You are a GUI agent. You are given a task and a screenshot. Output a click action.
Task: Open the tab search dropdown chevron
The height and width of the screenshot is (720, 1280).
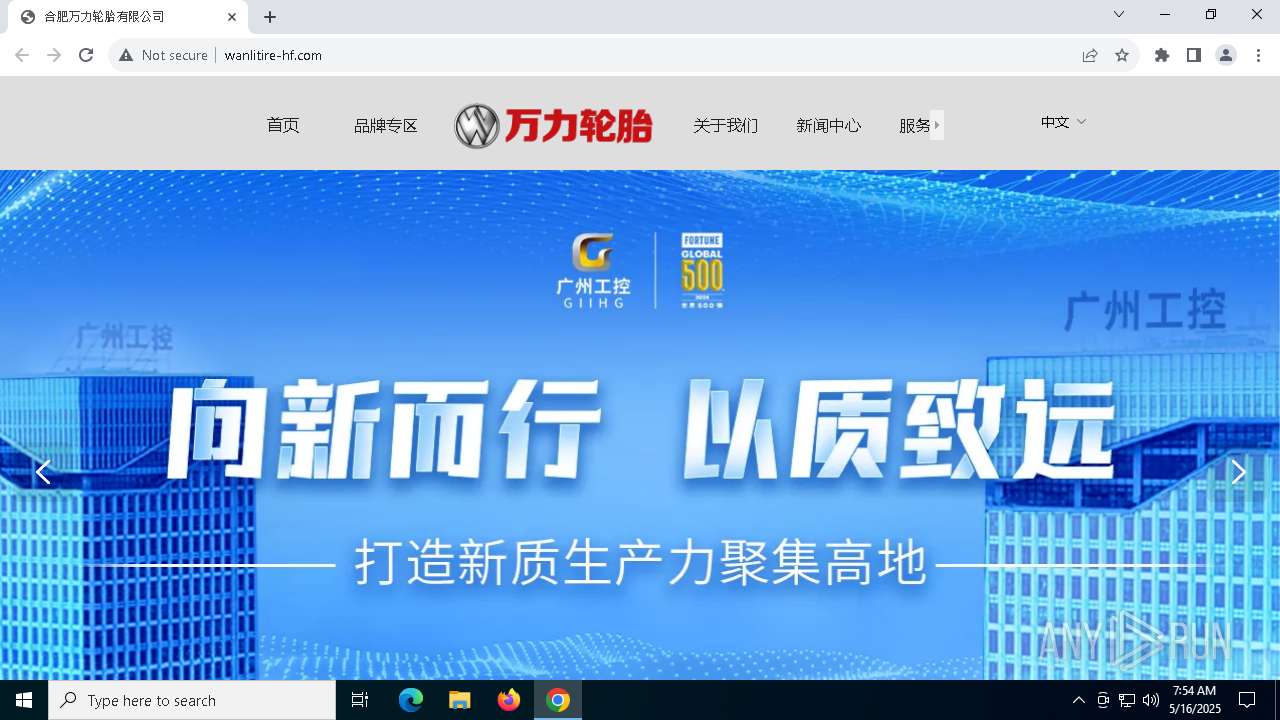(x=1119, y=14)
